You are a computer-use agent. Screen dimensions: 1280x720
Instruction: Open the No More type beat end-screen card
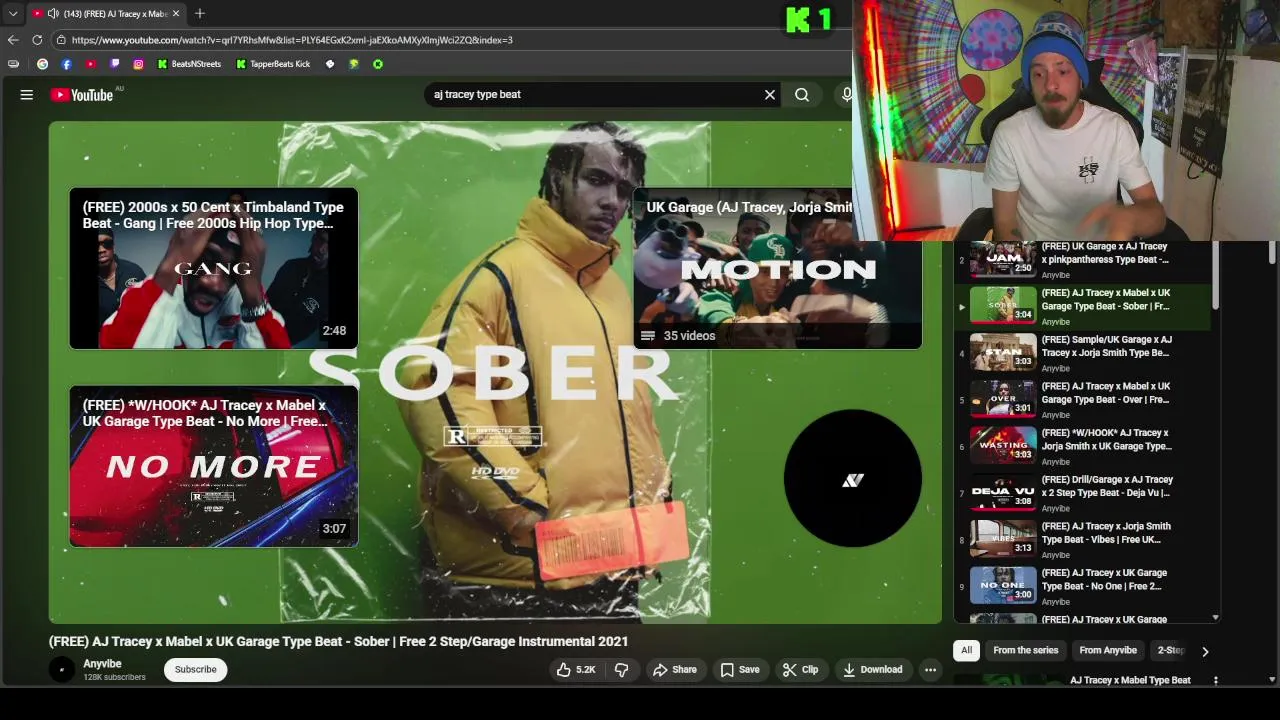coord(214,466)
